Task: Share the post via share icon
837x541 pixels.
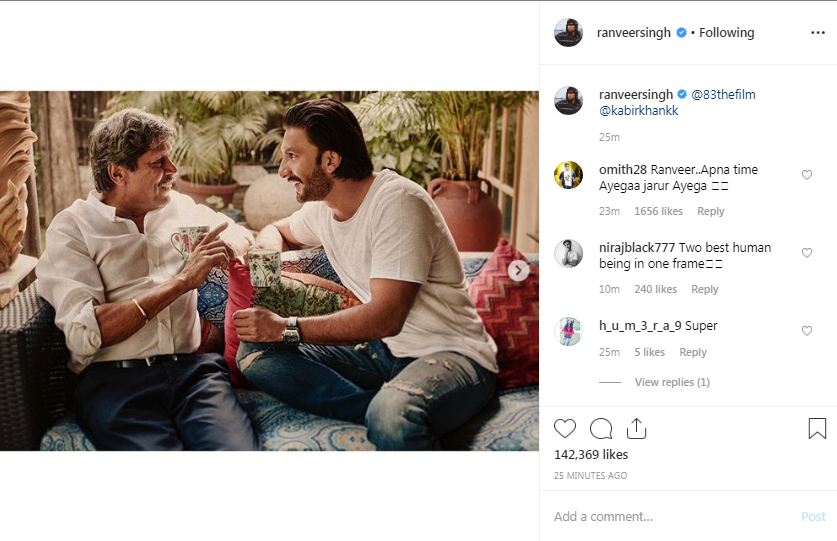Action: click(636, 429)
